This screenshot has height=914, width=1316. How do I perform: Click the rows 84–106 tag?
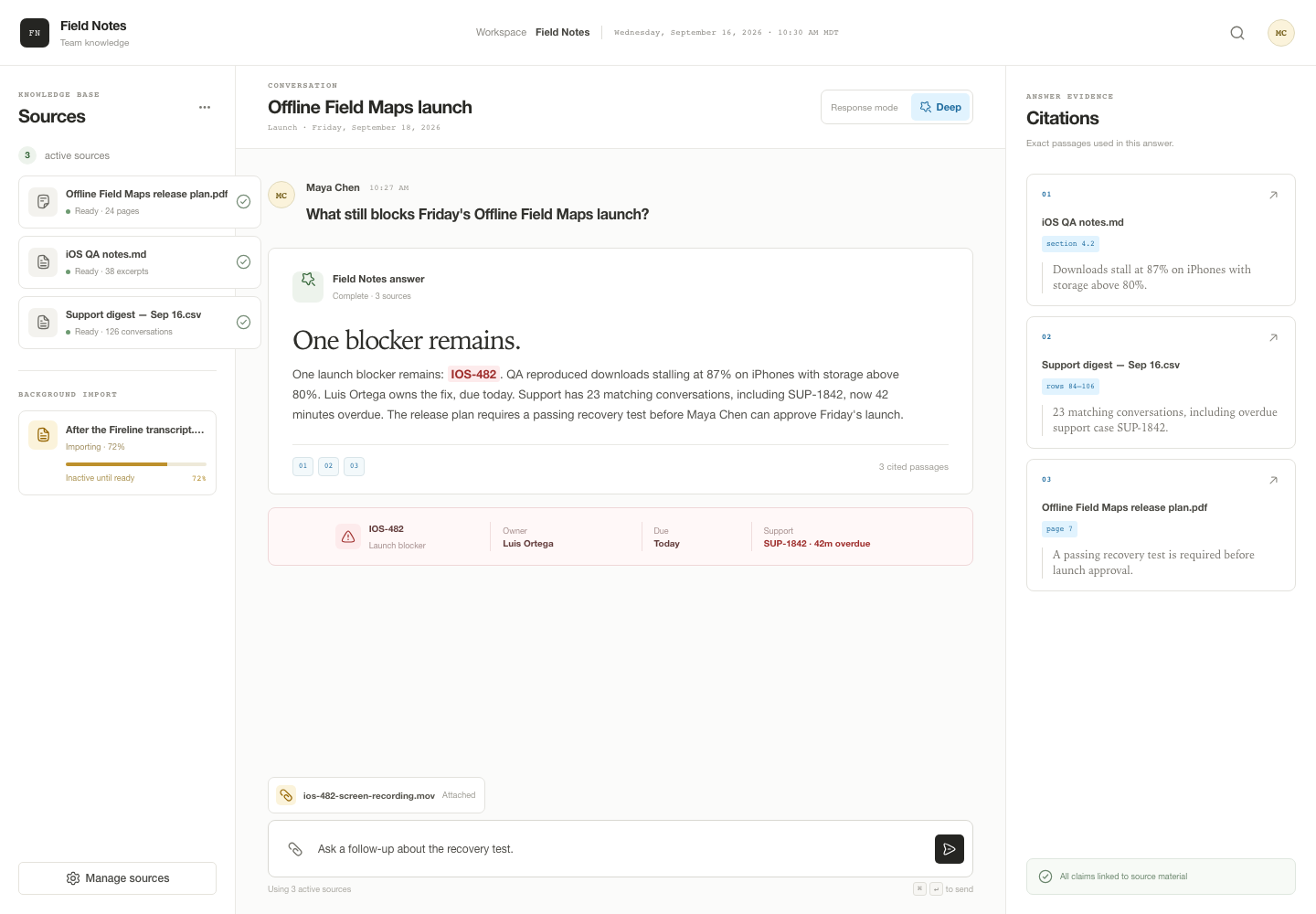1070,387
